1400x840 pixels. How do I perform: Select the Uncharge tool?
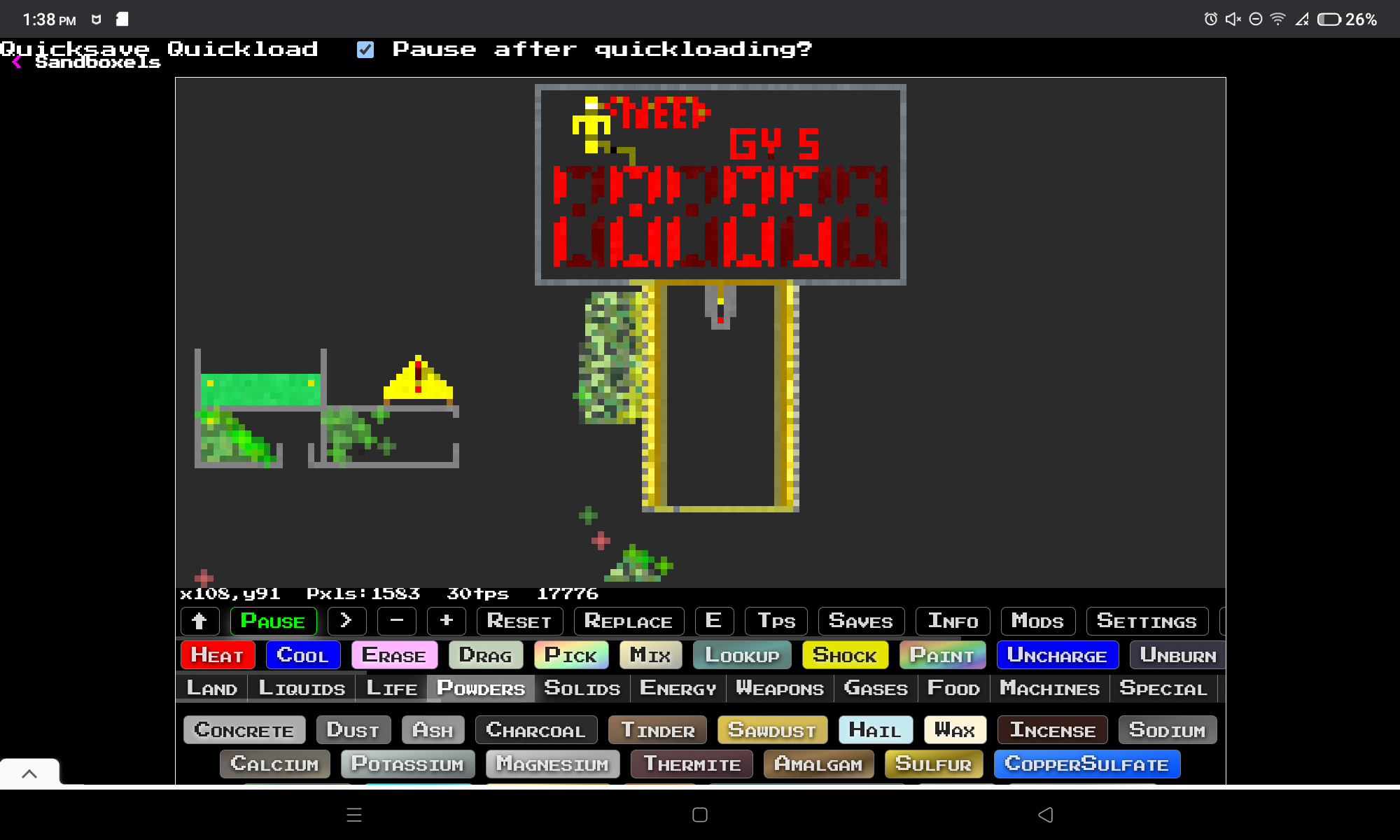[1058, 655]
